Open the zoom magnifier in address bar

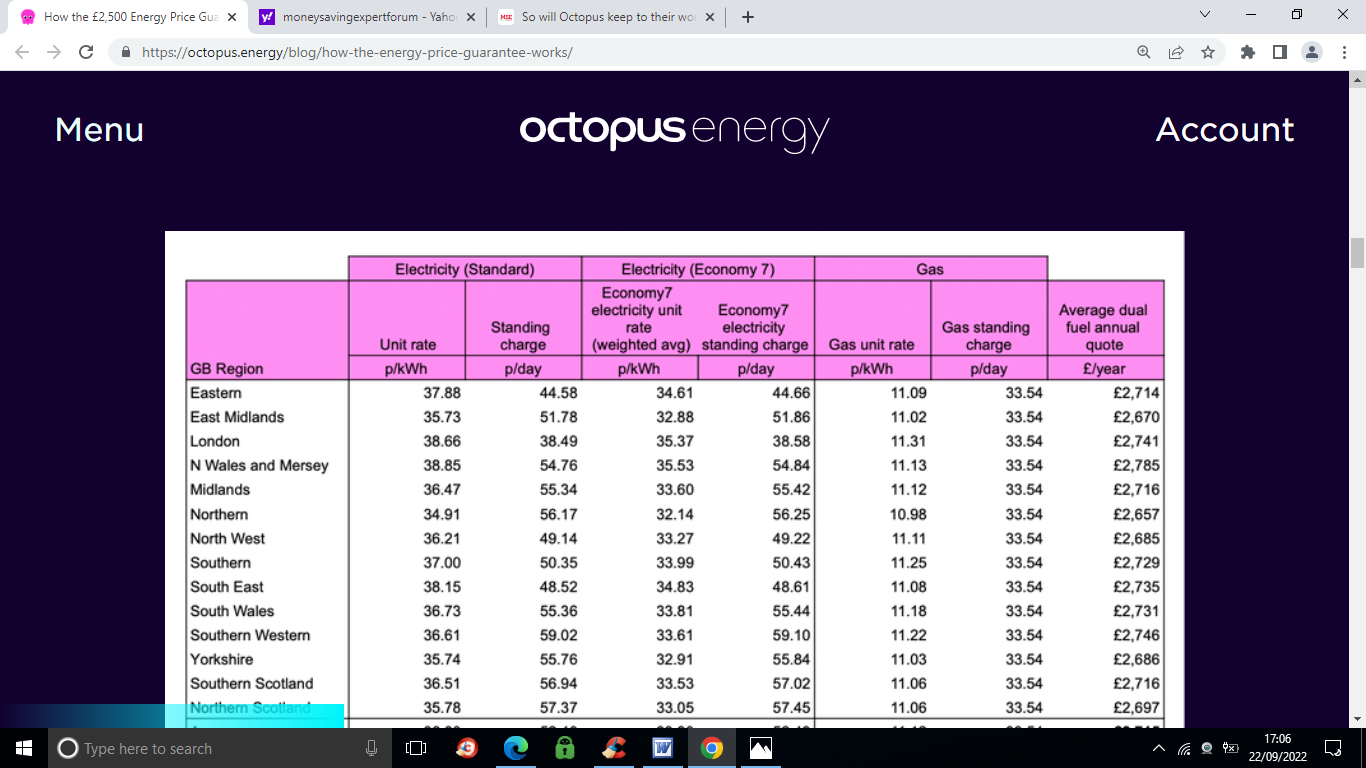tap(1144, 52)
